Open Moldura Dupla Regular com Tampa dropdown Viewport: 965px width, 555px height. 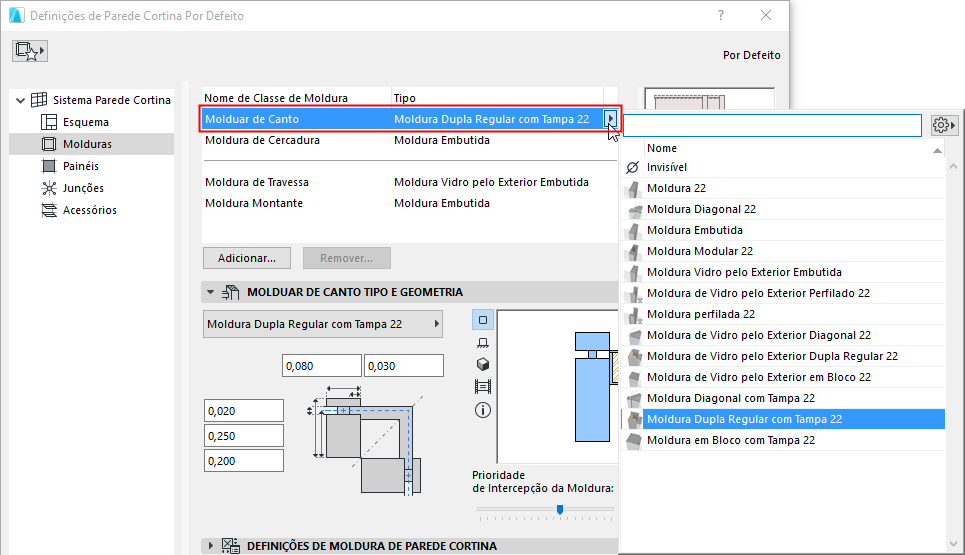click(323, 324)
